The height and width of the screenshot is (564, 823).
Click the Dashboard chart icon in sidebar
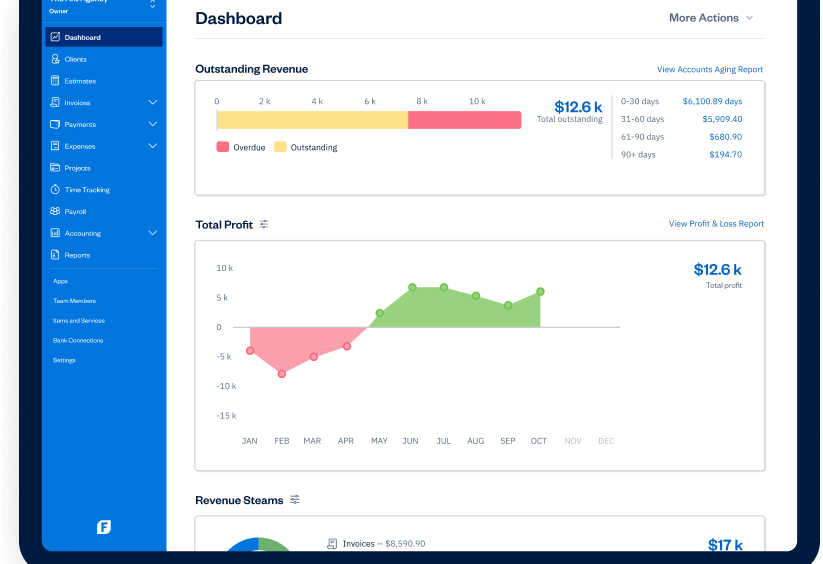coord(55,37)
